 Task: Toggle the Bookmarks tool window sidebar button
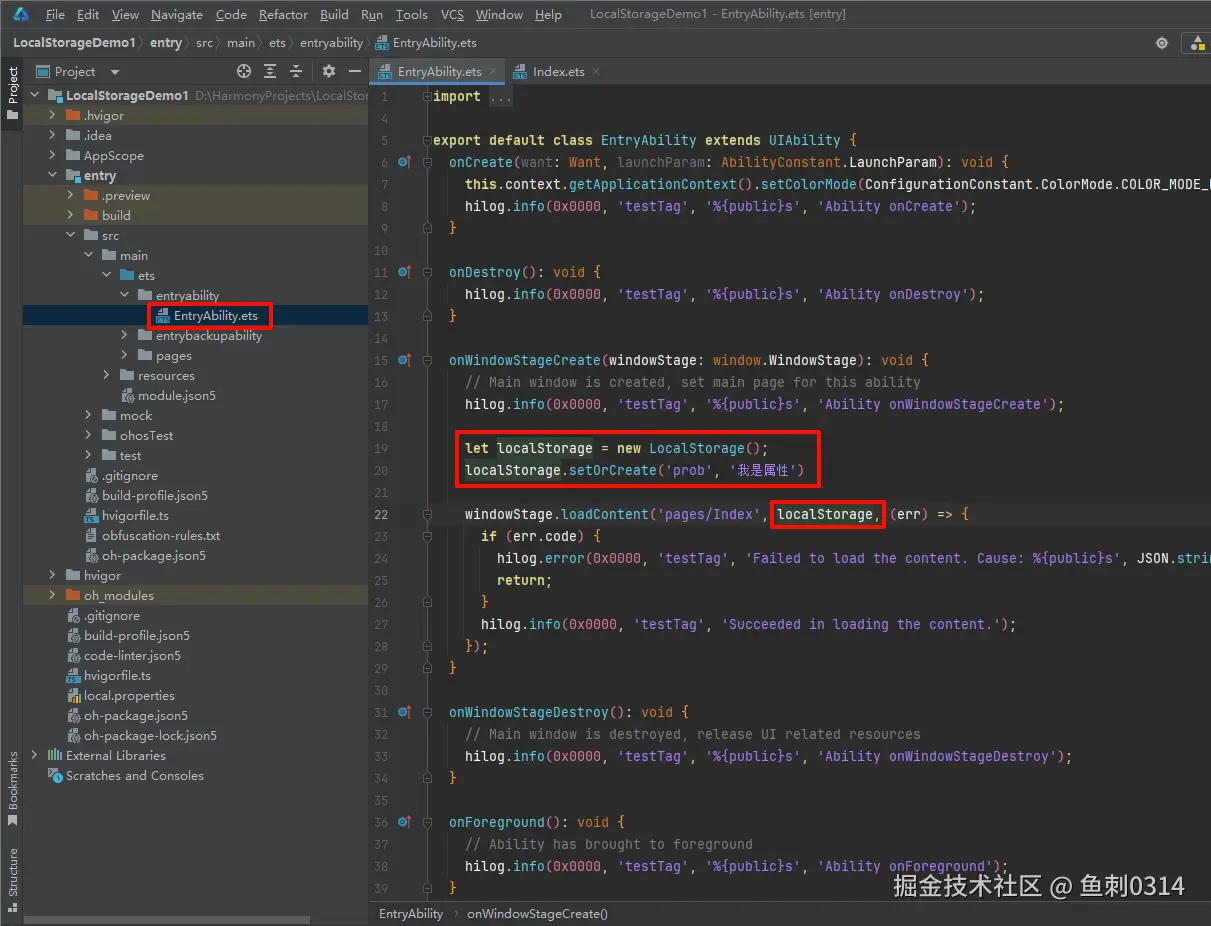tap(12, 789)
